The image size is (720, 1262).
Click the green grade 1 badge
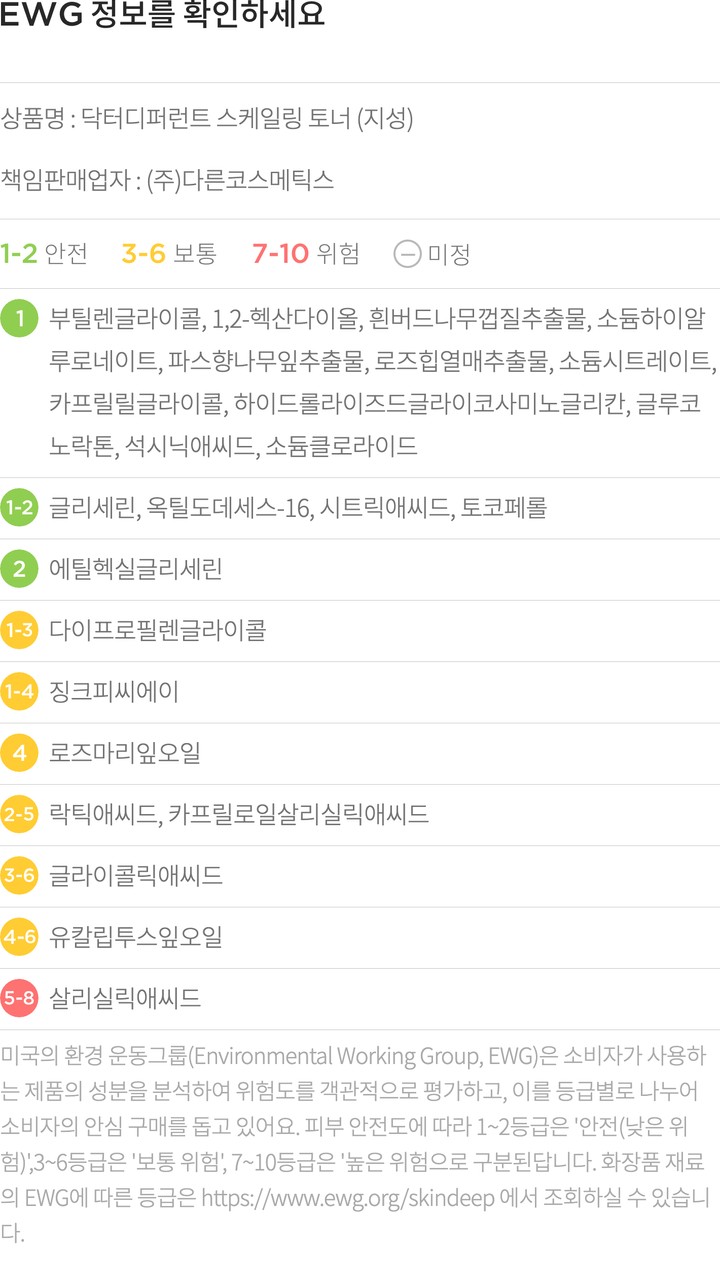(19, 319)
